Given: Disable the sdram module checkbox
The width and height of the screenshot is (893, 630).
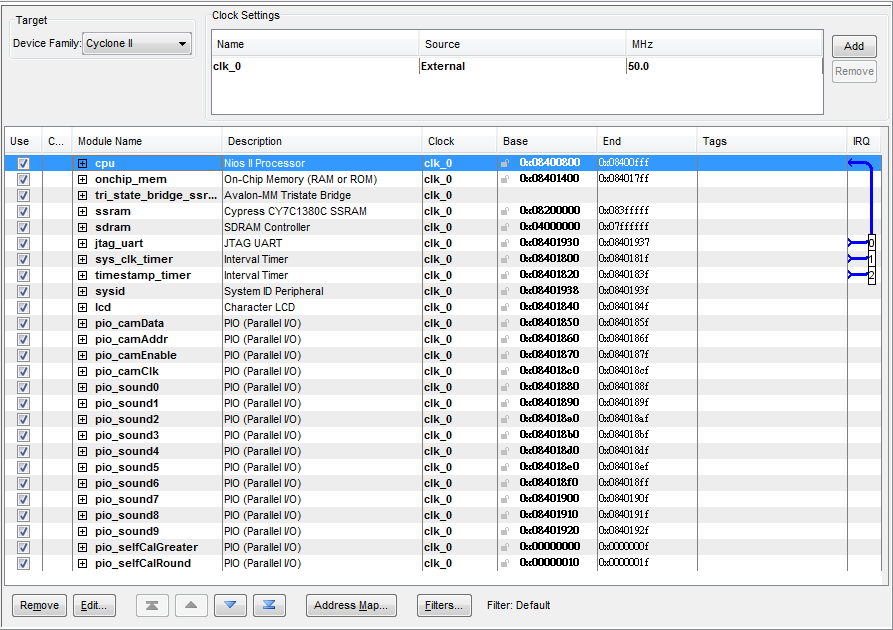Looking at the screenshot, I should [x=23, y=227].
